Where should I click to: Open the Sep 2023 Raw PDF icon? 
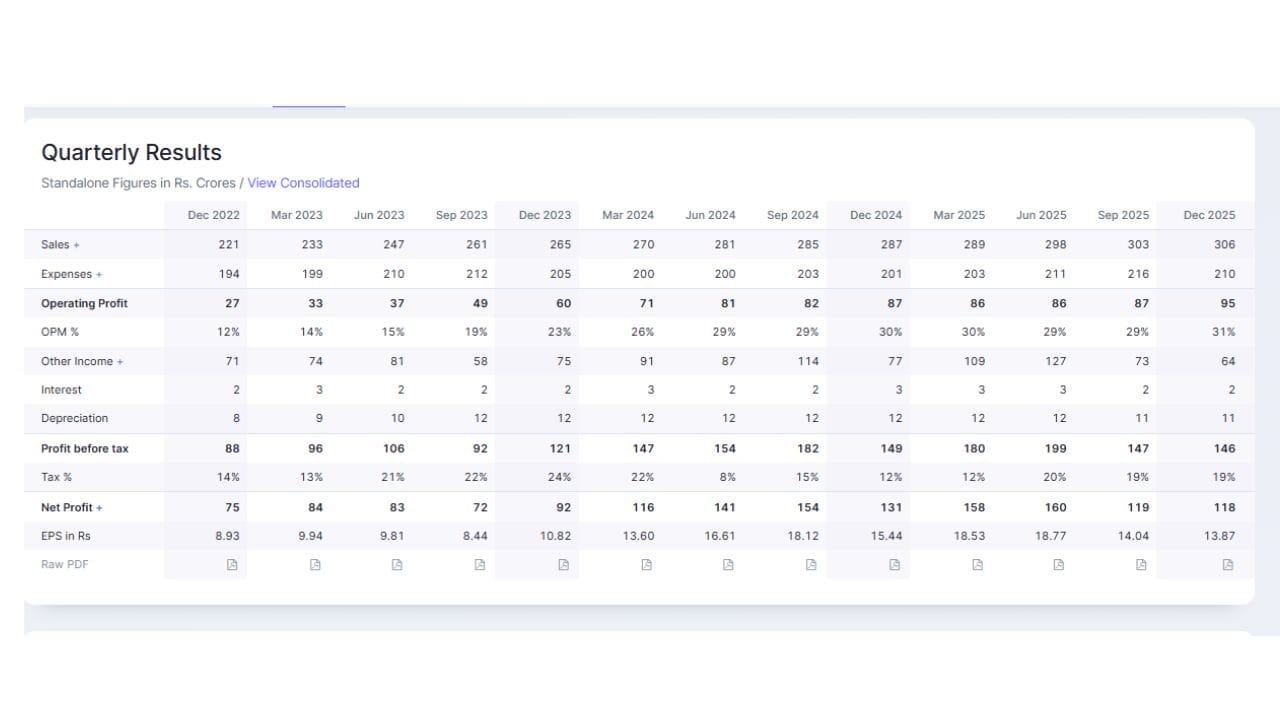pos(480,565)
